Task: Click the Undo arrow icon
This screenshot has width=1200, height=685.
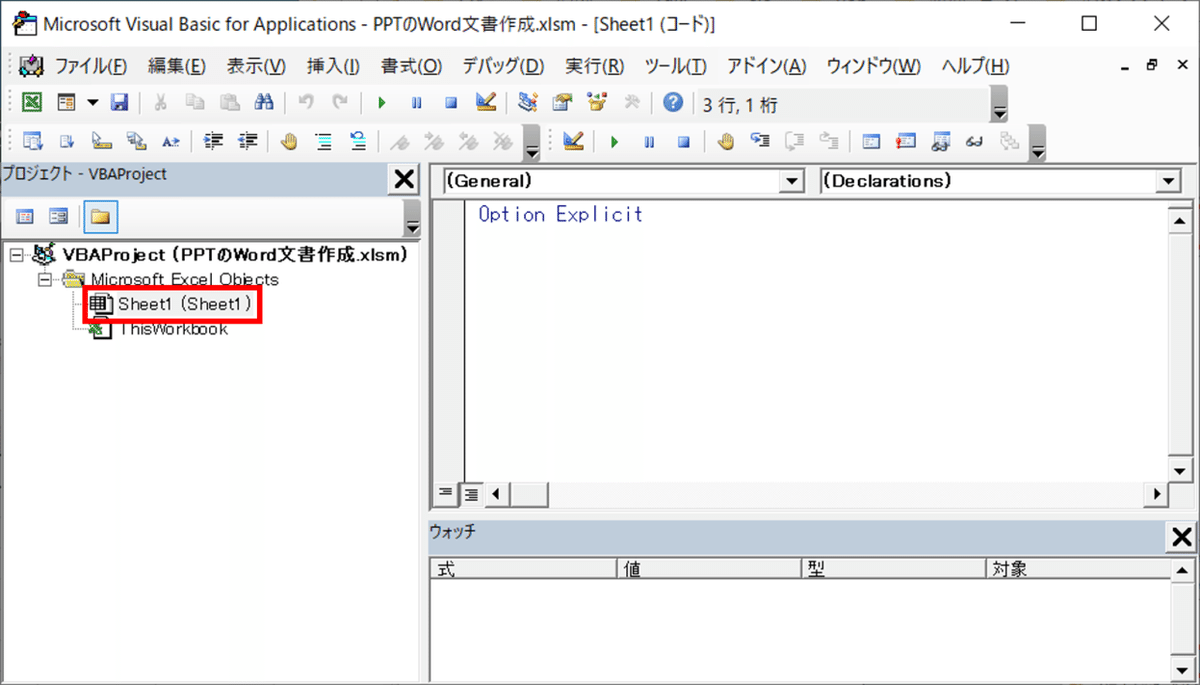Action: tap(306, 103)
